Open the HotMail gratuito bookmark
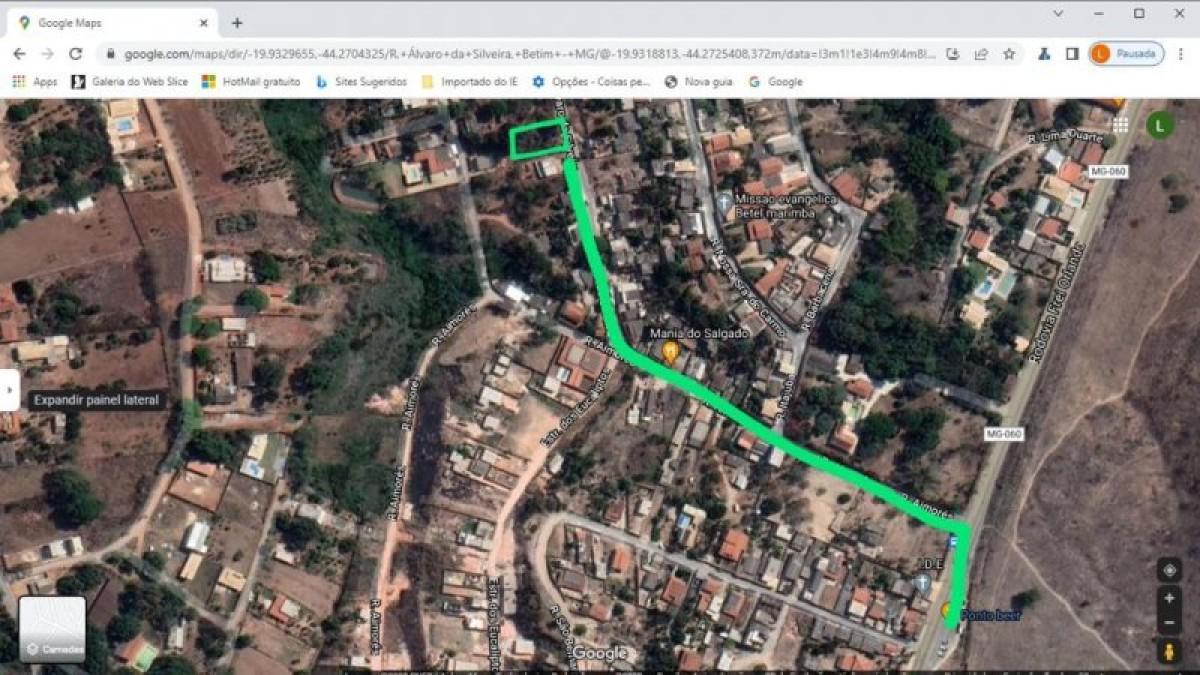 coord(251,82)
